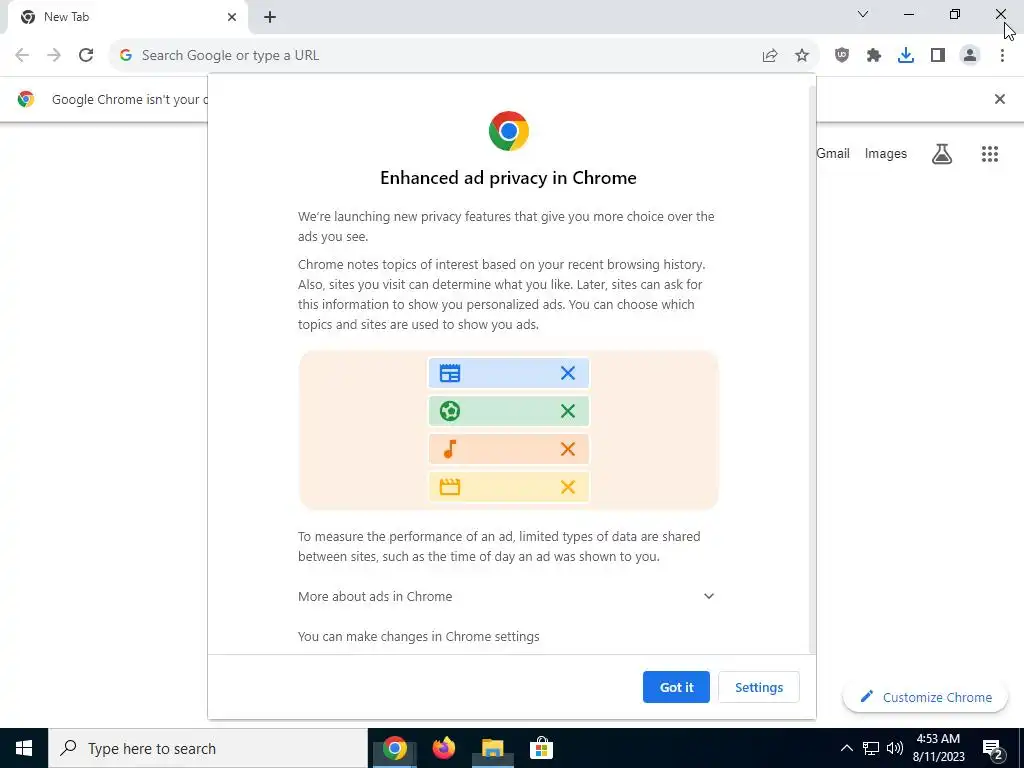
Task: Click the forward navigation arrow
Action: coord(54,55)
